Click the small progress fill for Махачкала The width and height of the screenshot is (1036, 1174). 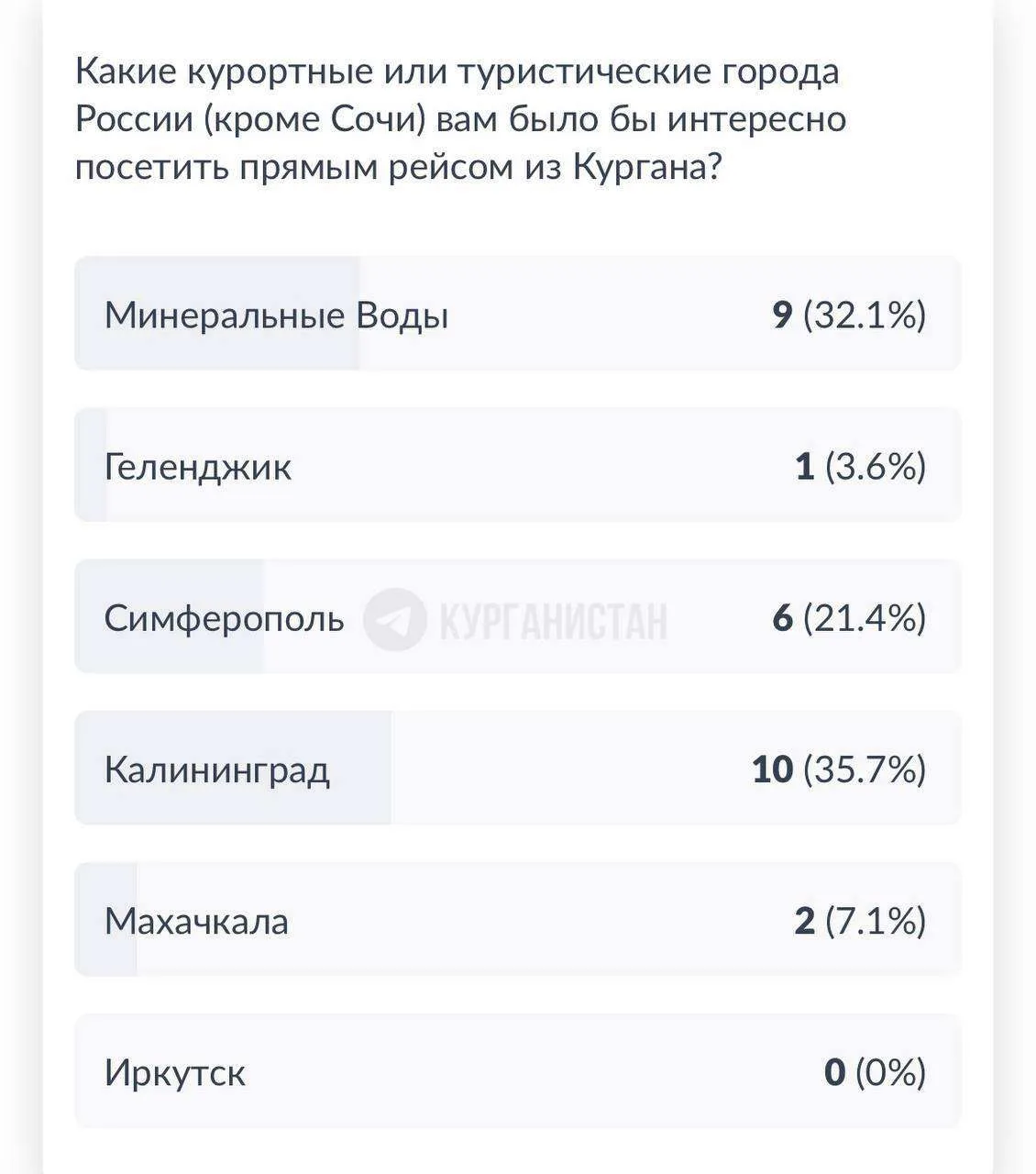coord(105,919)
